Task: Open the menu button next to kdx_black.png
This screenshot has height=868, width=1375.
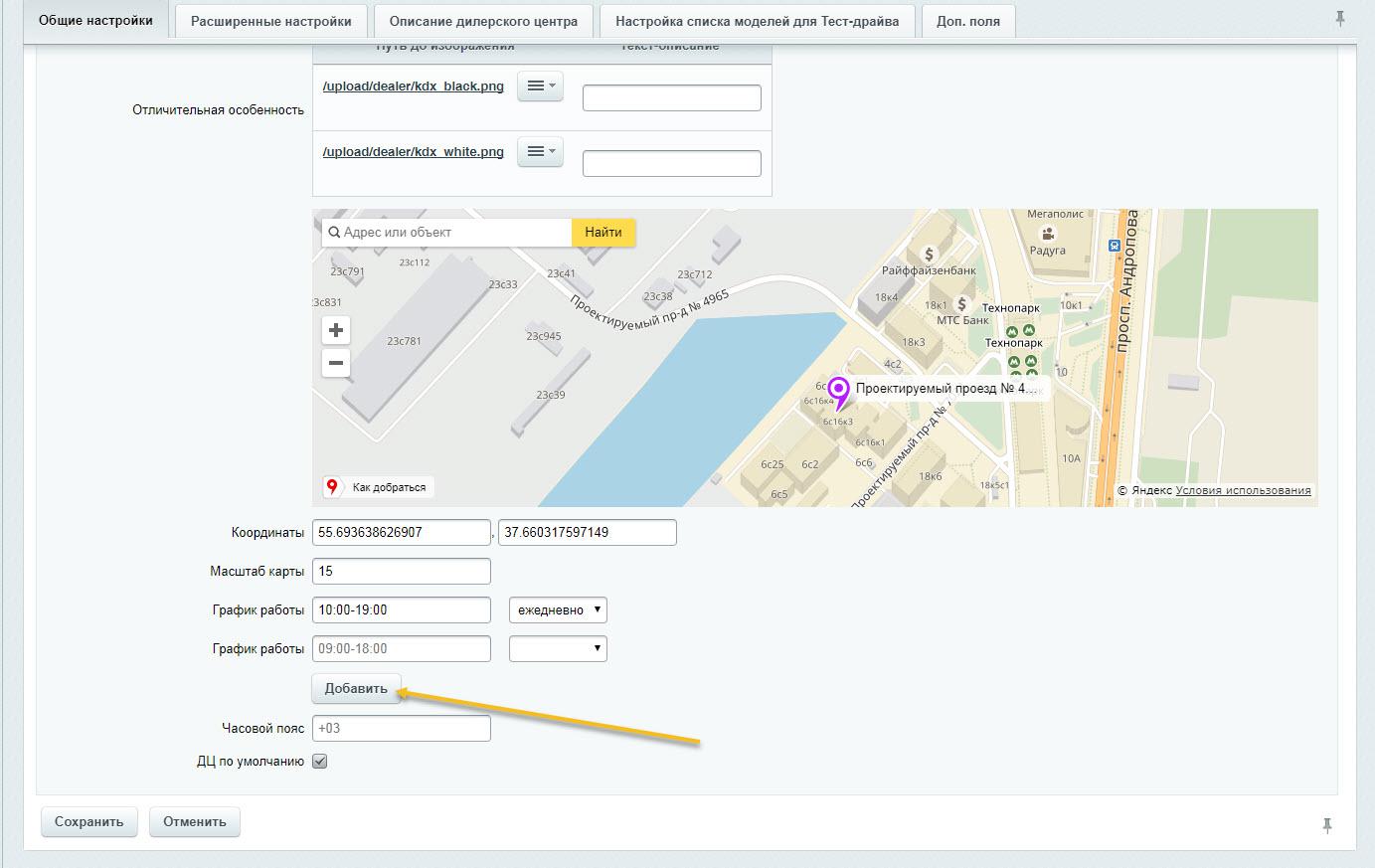Action: coord(540,87)
